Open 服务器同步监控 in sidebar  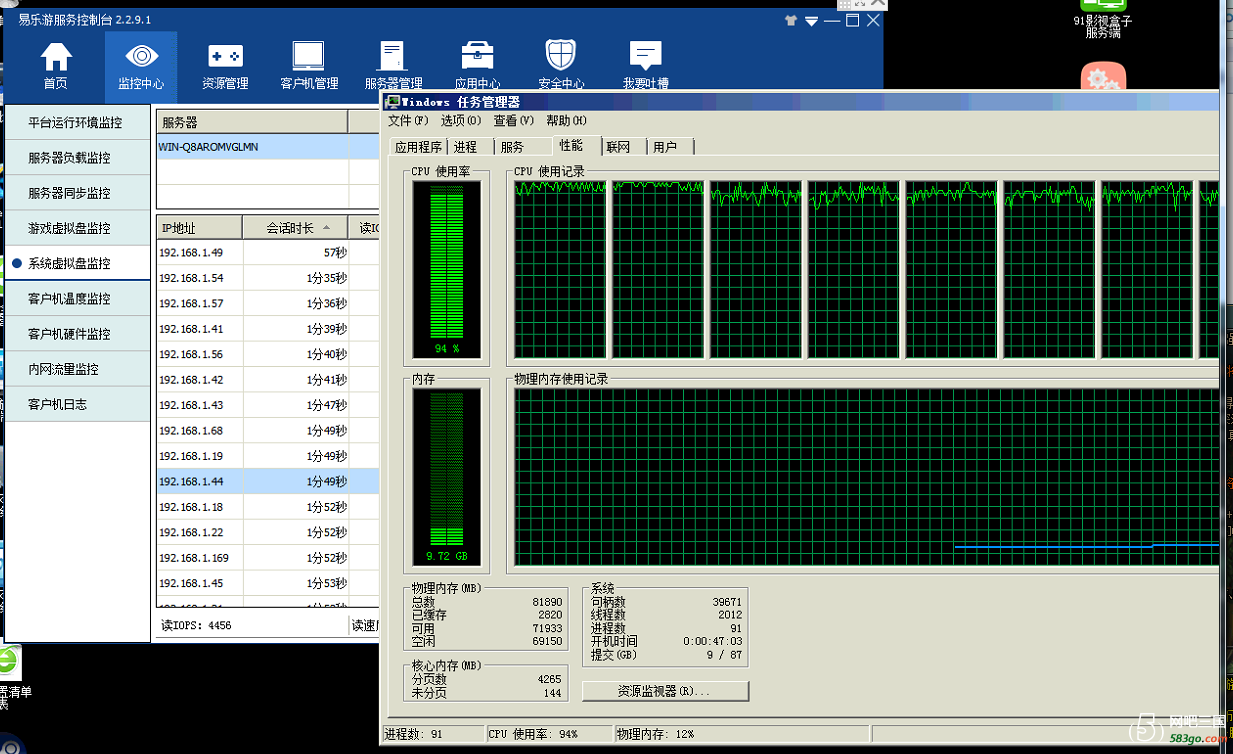click(77, 193)
